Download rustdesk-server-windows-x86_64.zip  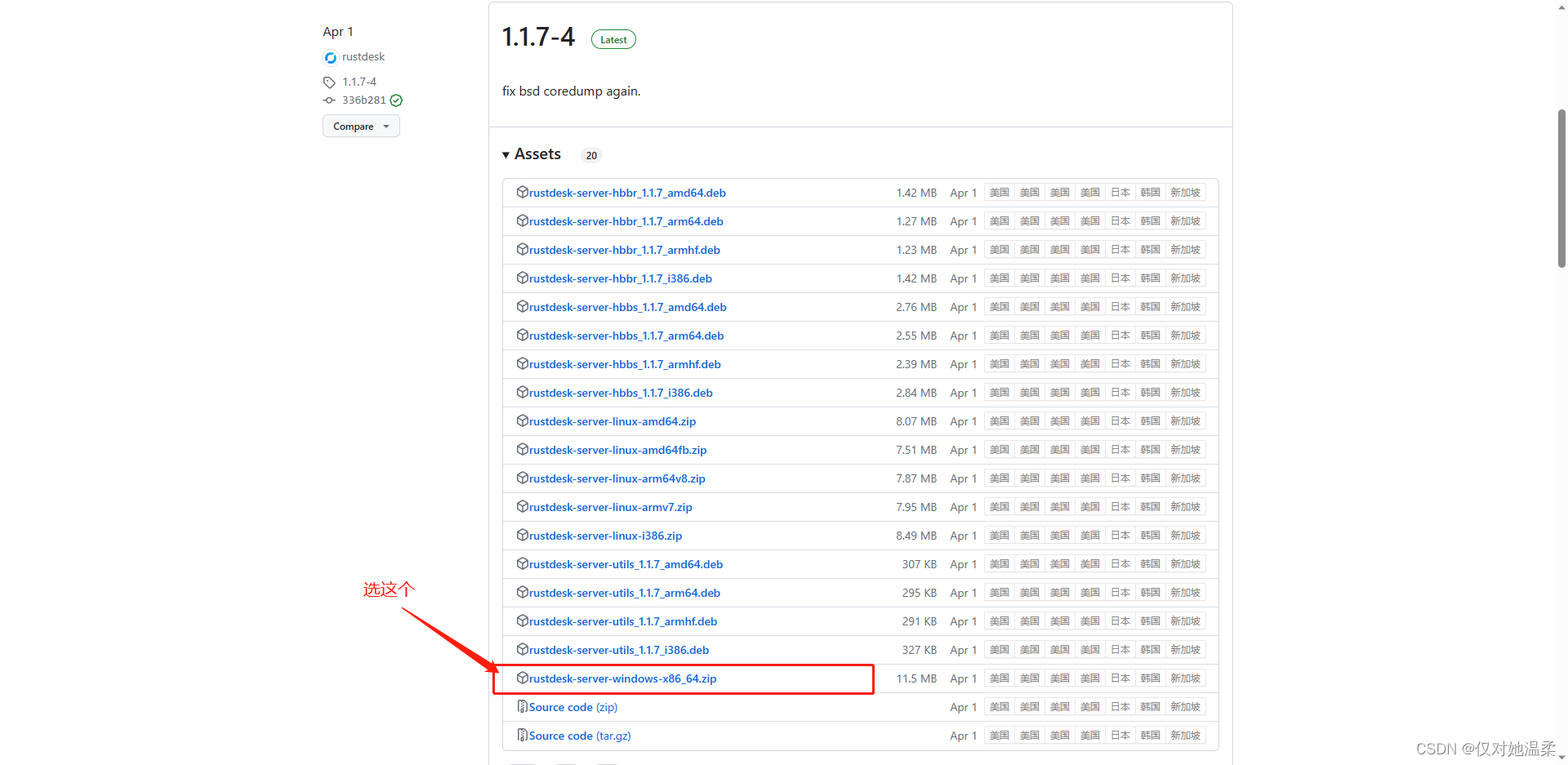click(x=623, y=678)
